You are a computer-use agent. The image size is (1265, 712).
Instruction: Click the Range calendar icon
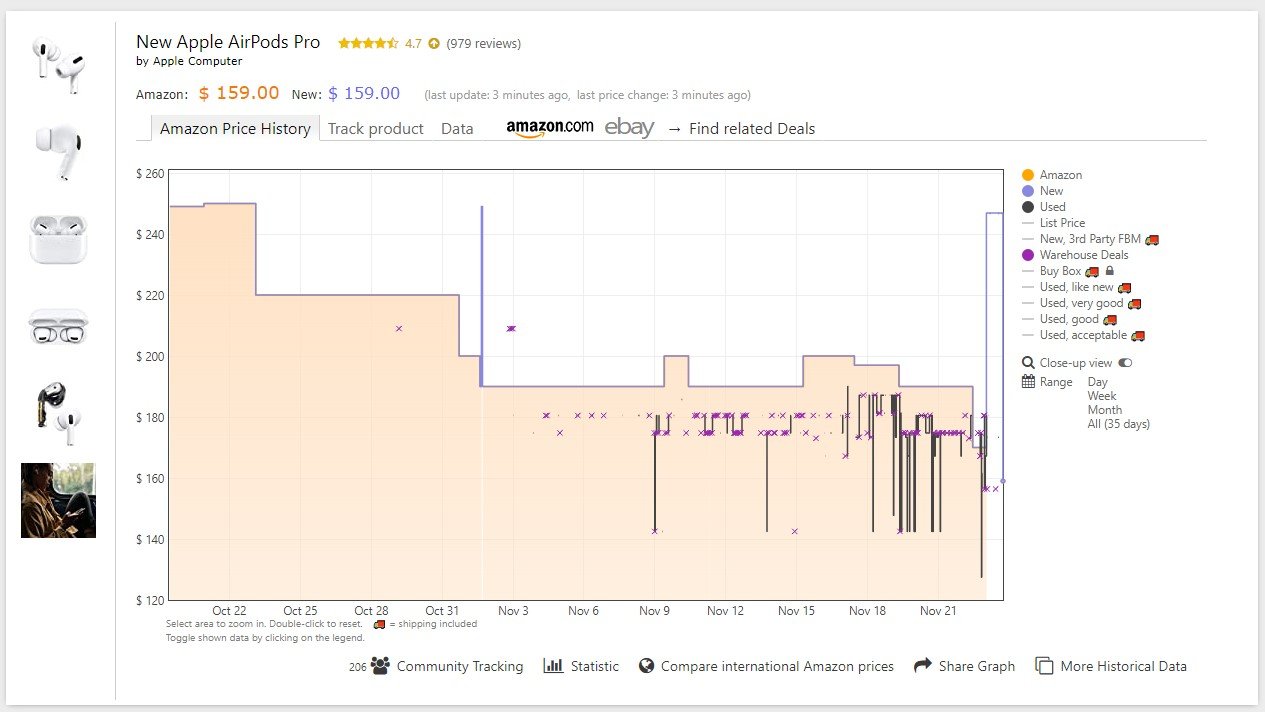[x=1028, y=382]
